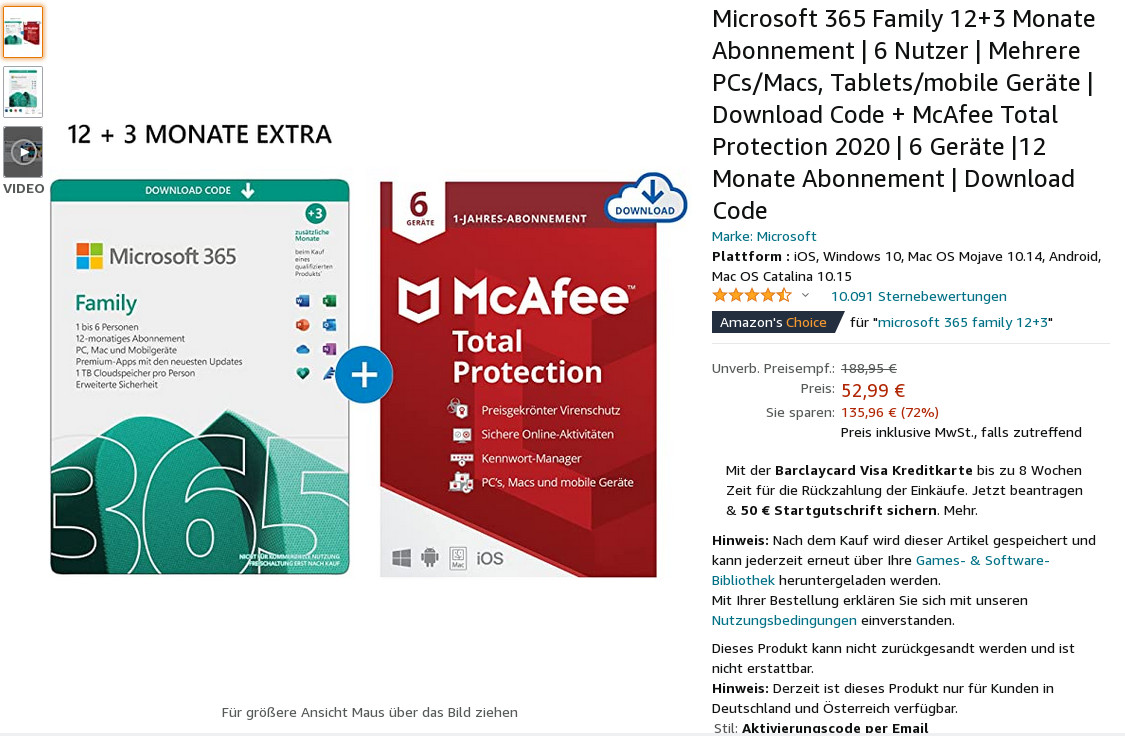Select the first product image thumbnail
Screen dimensions: 1125x736
click(23, 32)
